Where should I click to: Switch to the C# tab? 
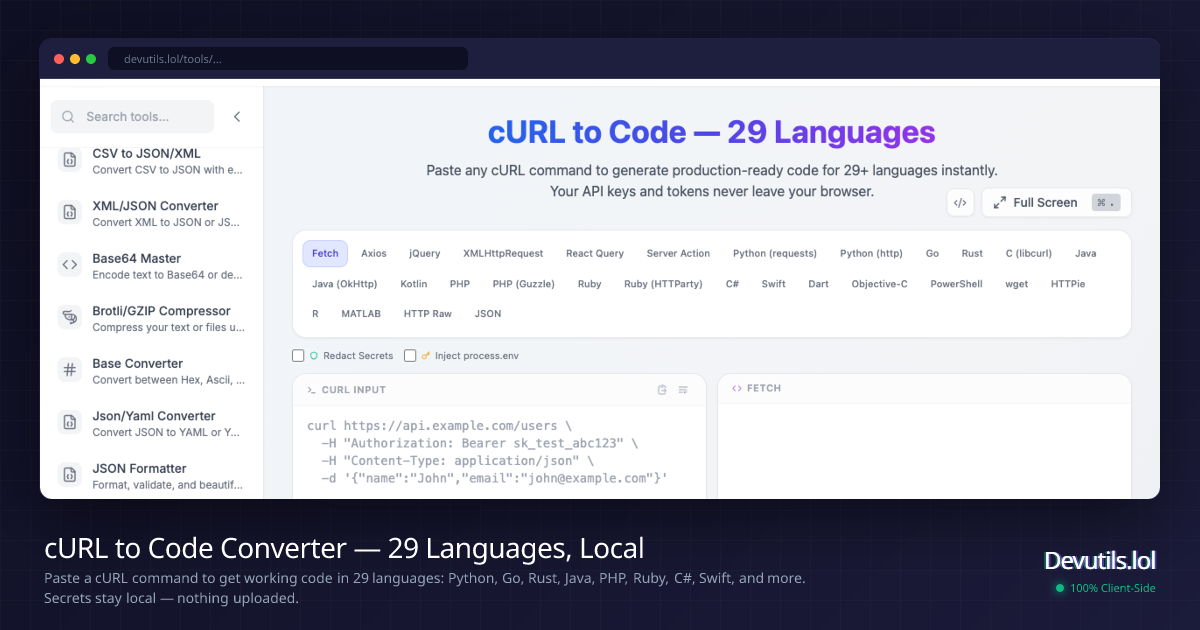point(733,284)
